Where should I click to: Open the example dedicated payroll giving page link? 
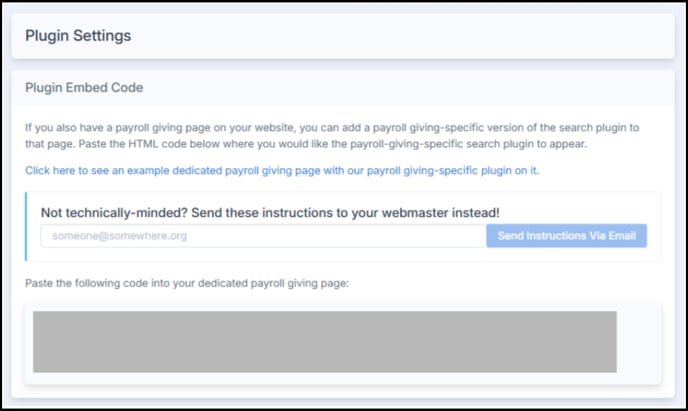pos(282,171)
